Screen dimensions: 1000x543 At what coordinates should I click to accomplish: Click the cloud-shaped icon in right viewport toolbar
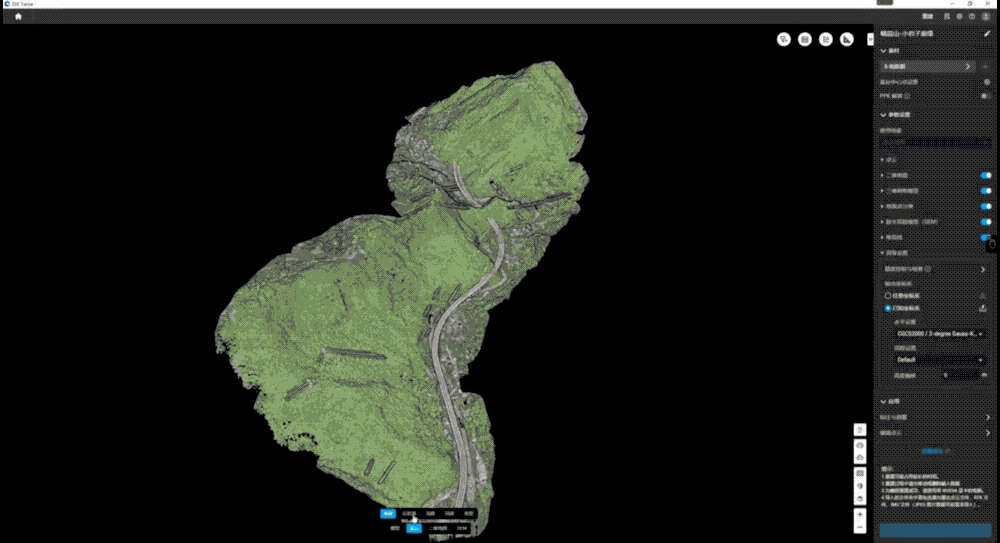click(860, 457)
